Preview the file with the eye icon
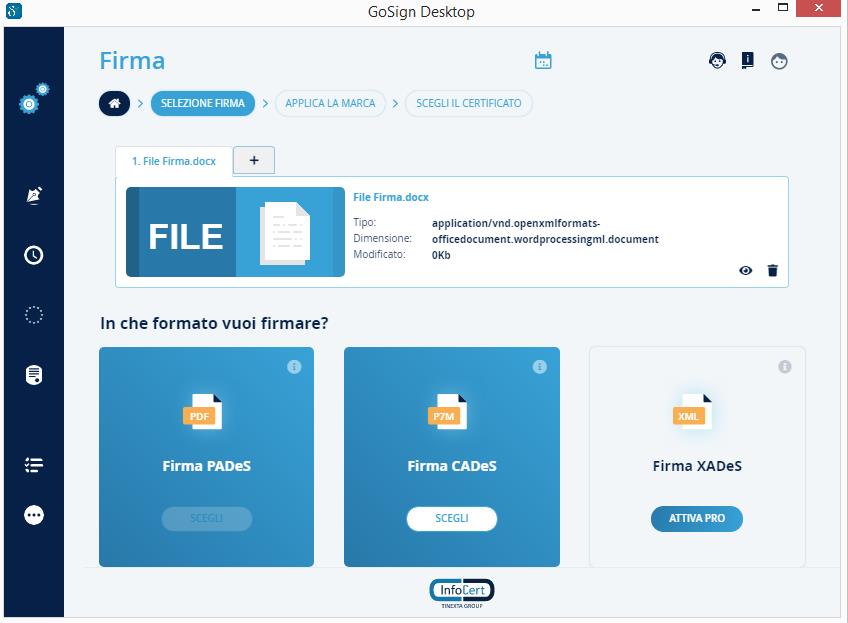Screen dimensions: 848x623 [x=746, y=270]
